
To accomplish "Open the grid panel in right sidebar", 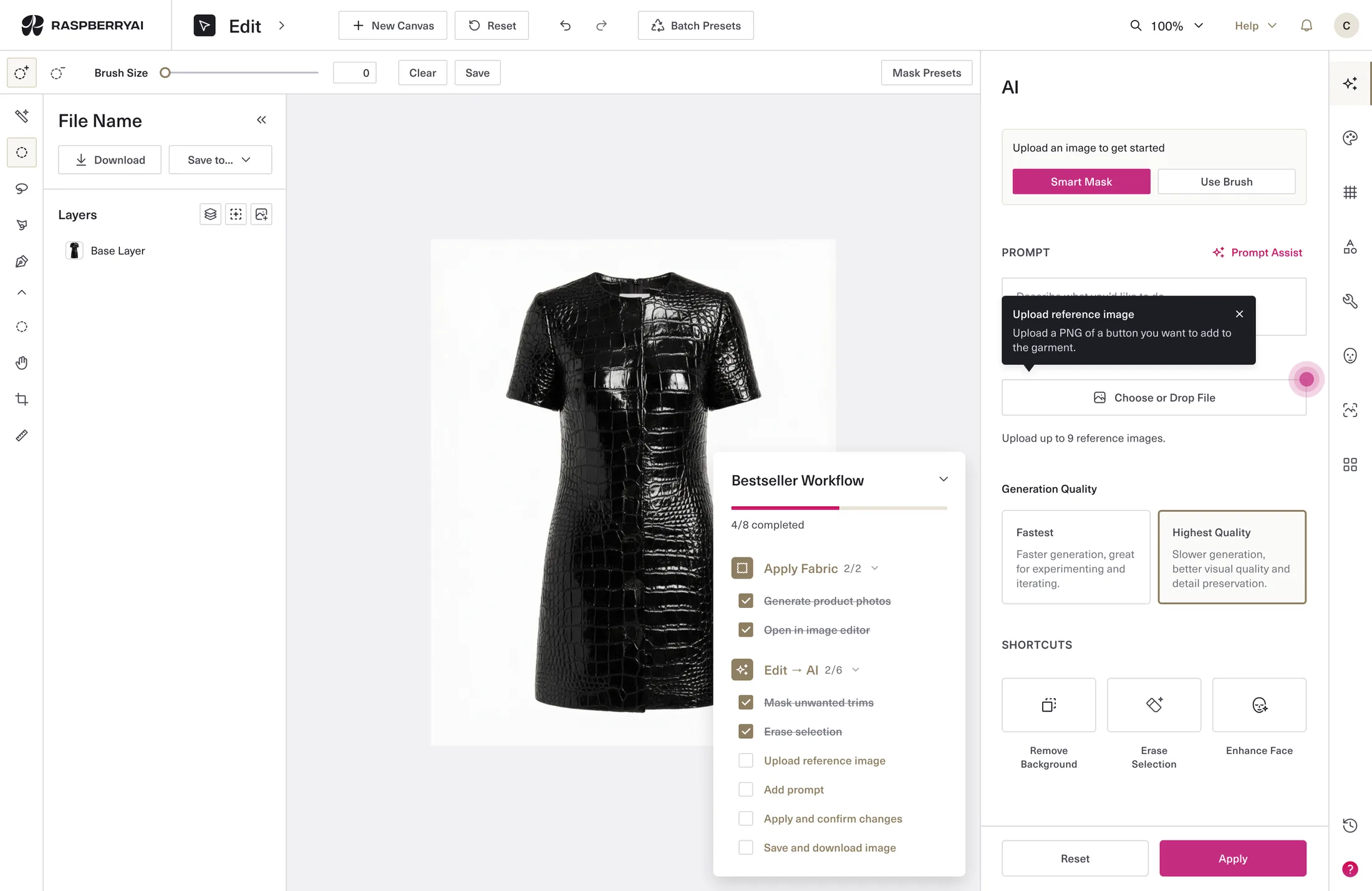I will tap(1350, 192).
